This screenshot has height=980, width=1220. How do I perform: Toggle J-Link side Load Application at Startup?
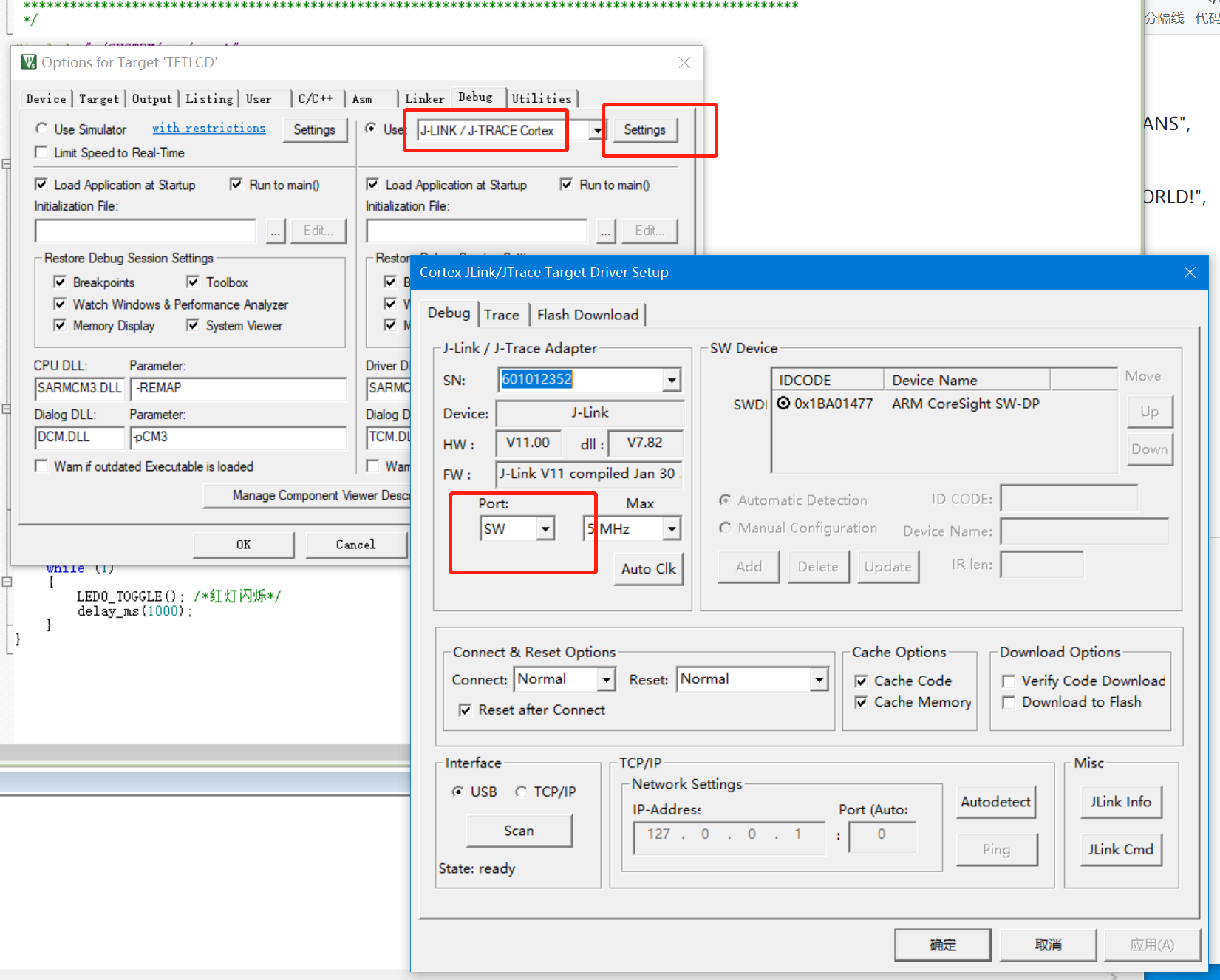point(372,184)
